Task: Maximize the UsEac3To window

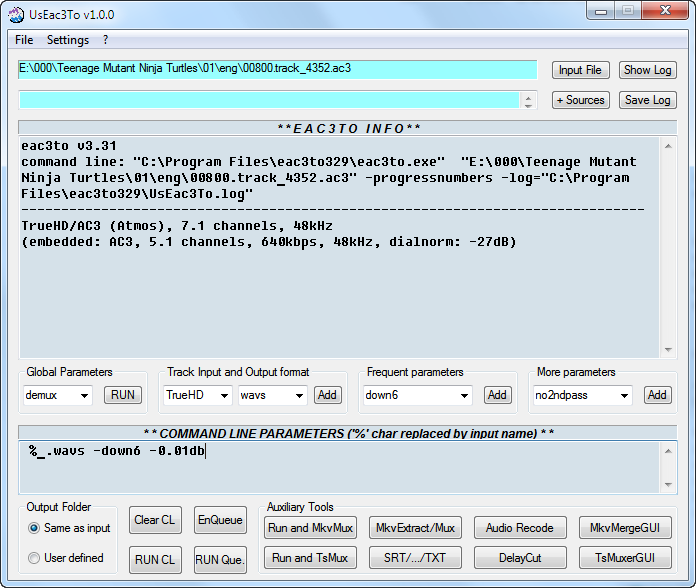Action: click(x=628, y=11)
